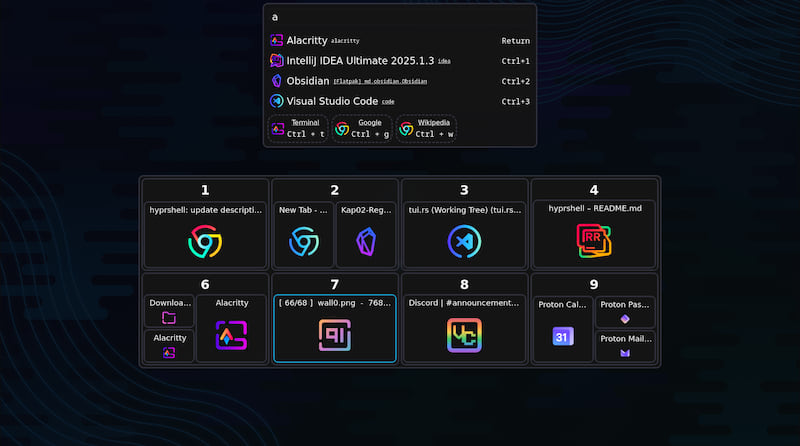This screenshot has height=446, width=800.
Task: Focus image viewer "[ 66/68 ] wall0.png" window
Action: (x=335, y=329)
